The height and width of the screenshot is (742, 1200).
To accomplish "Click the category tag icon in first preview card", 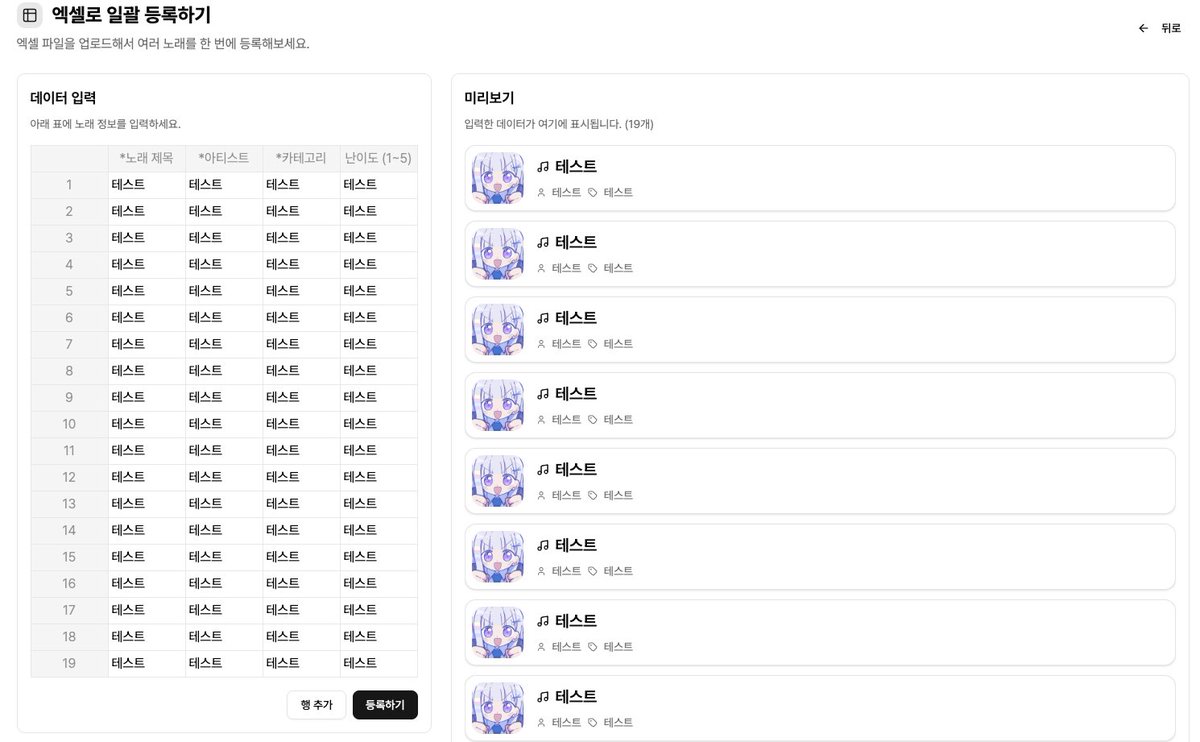I will coord(593,192).
